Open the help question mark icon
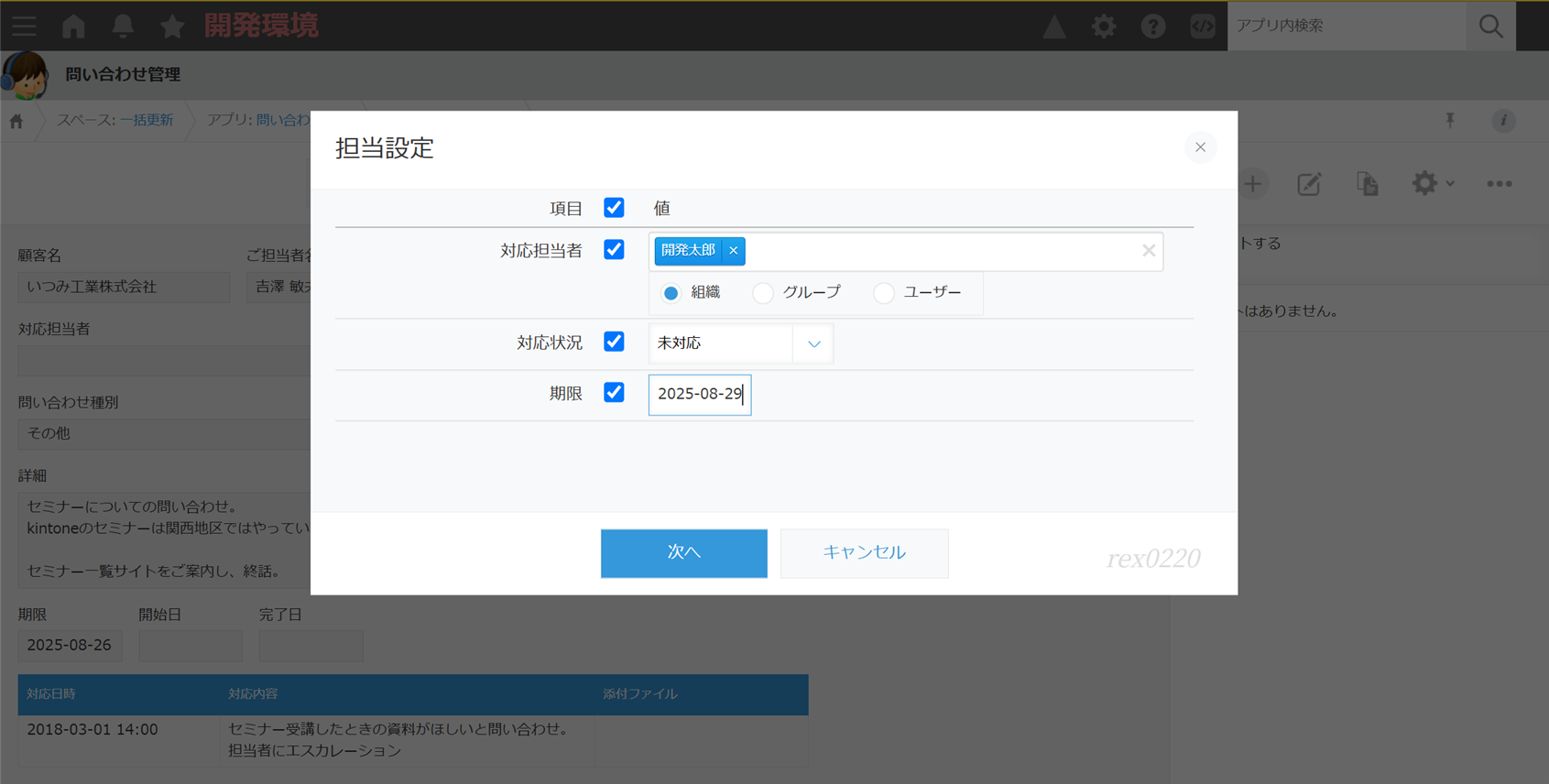The width and height of the screenshot is (1549, 784). (x=1152, y=26)
